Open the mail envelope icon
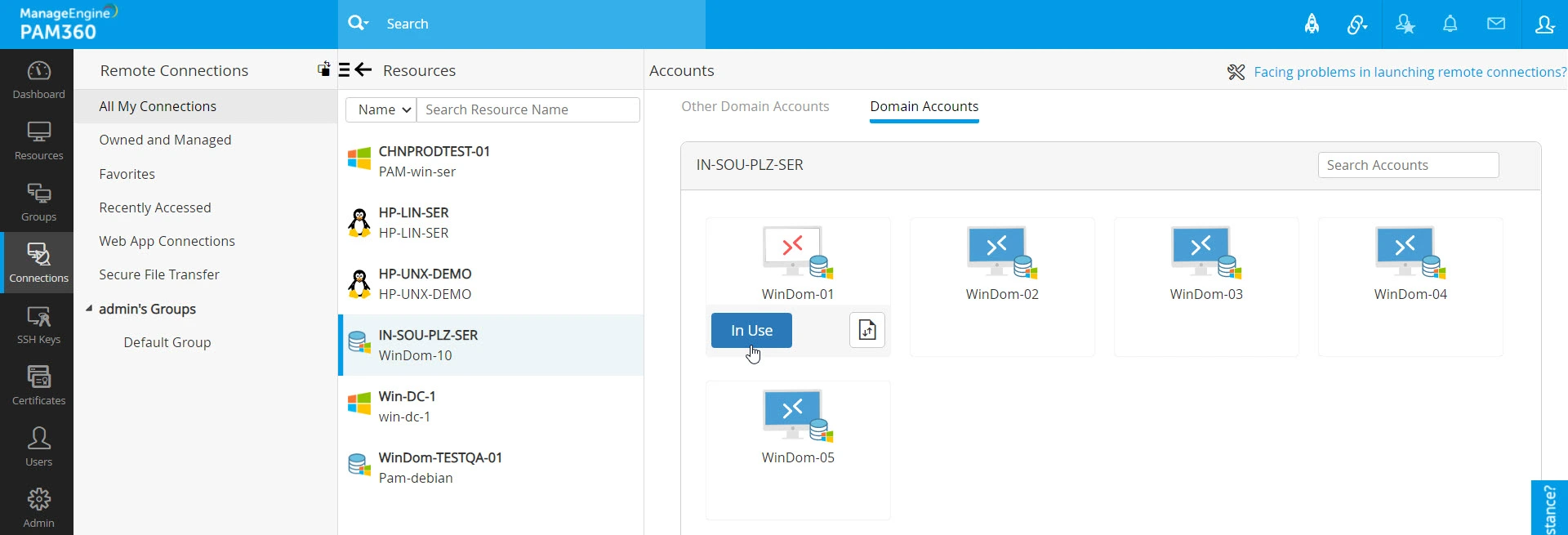 pos(1495,24)
